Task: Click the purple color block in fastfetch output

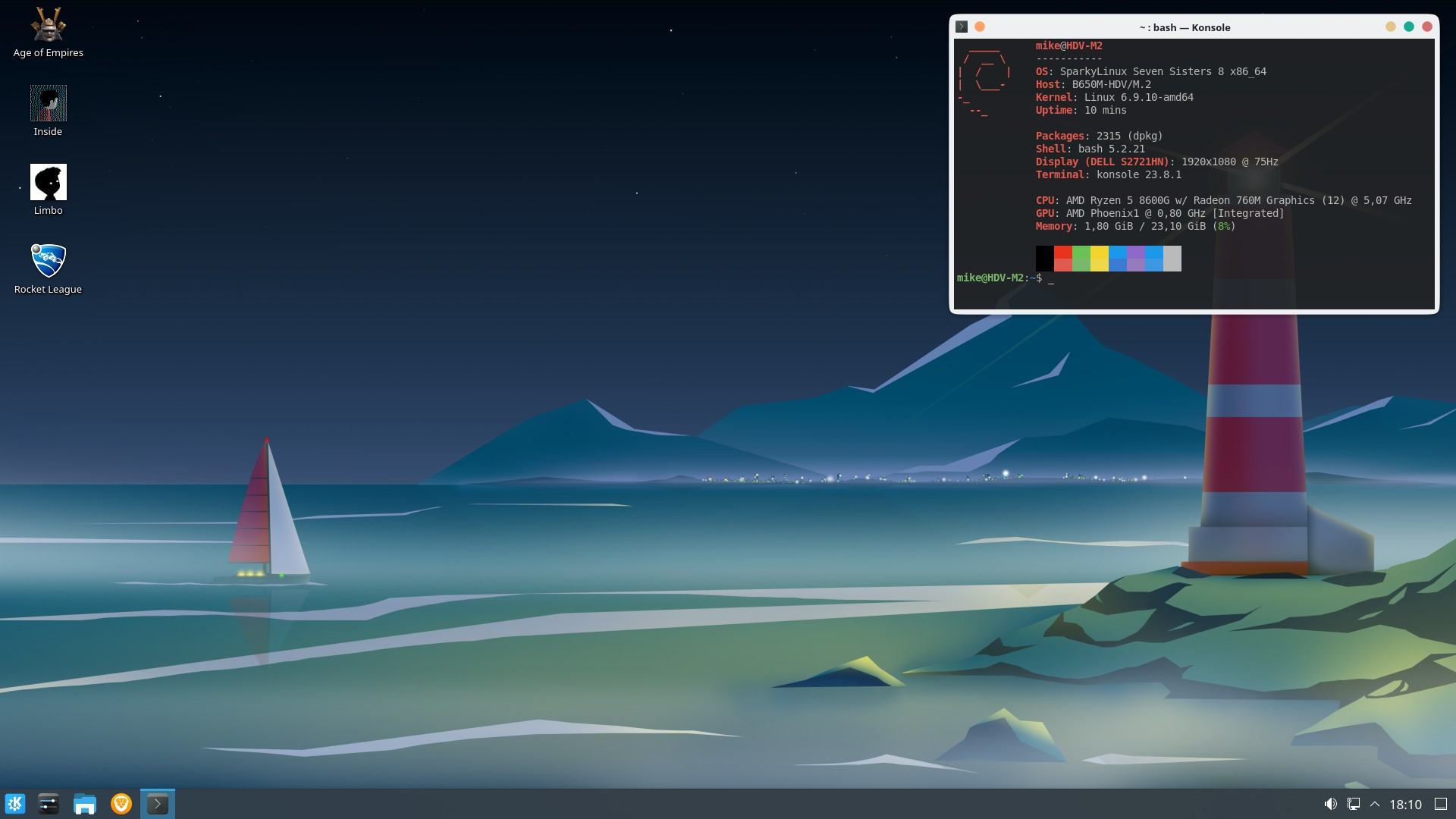Action: click(1136, 259)
